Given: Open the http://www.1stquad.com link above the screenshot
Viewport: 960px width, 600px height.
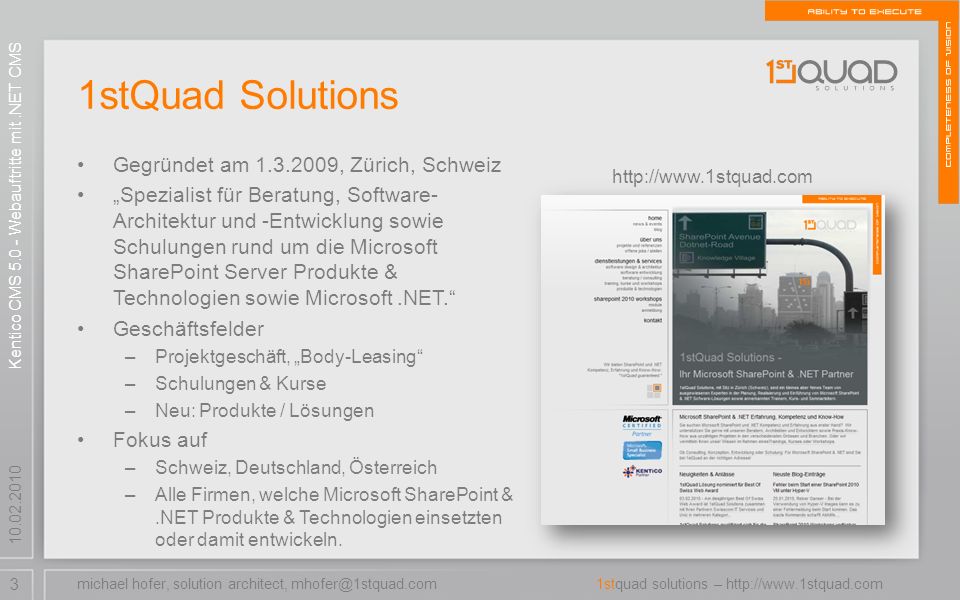Looking at the screenshot, I should tap(712, 177).
